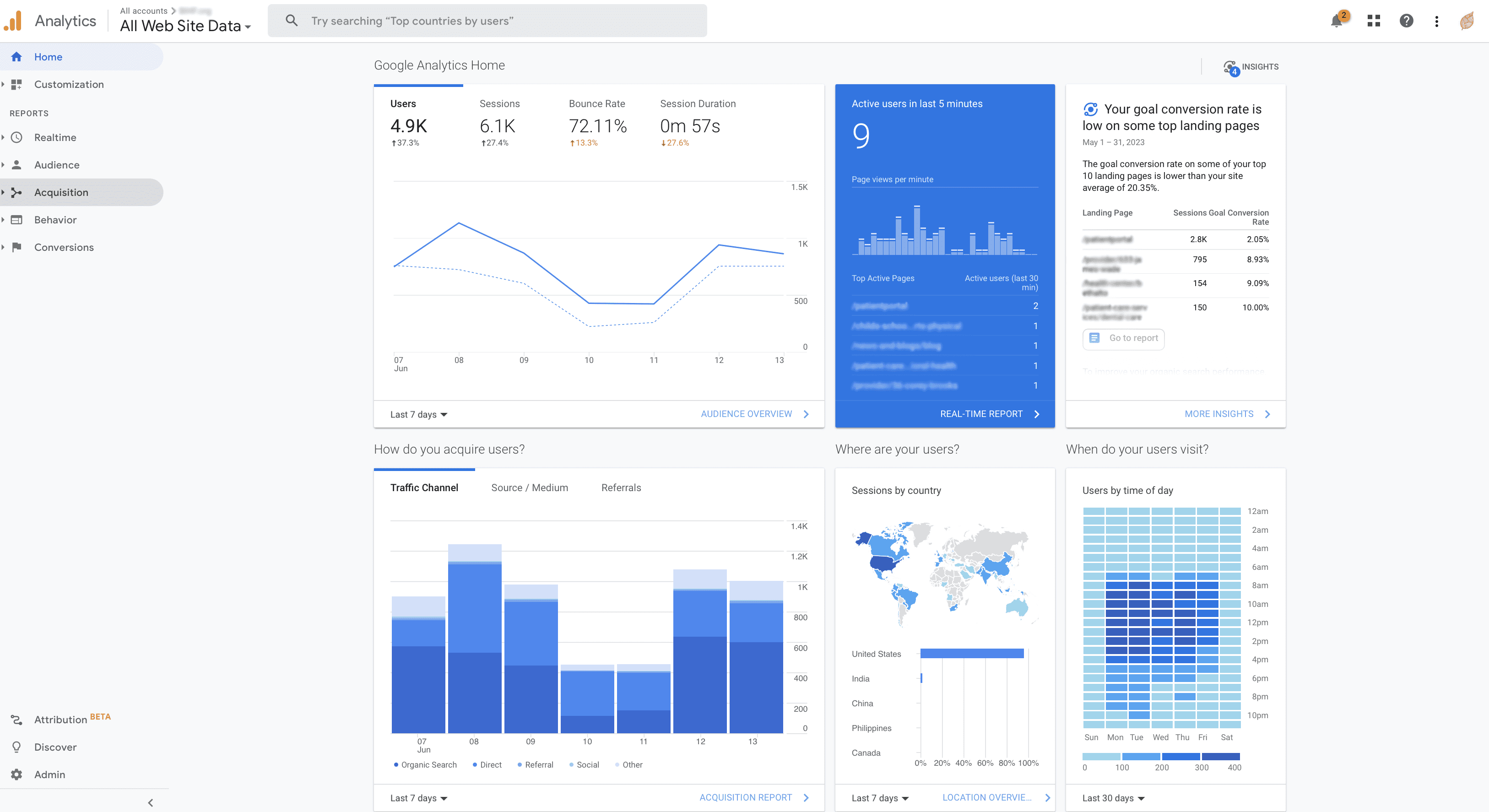Open the Admin gear icon
The height and width of the screenshot is (812, 1489).
click(17, 774)
